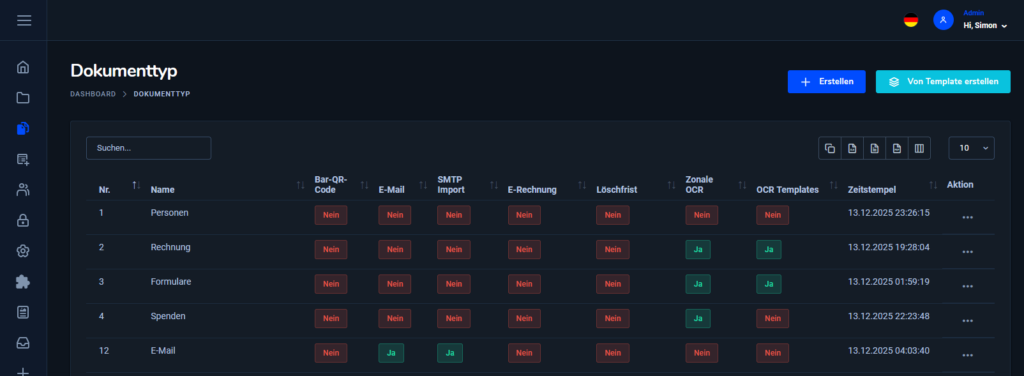Click the E-Mail name cell in row 12
Image resolution: width=1024 pixels, height=376 pixels.
click(163, 351)
